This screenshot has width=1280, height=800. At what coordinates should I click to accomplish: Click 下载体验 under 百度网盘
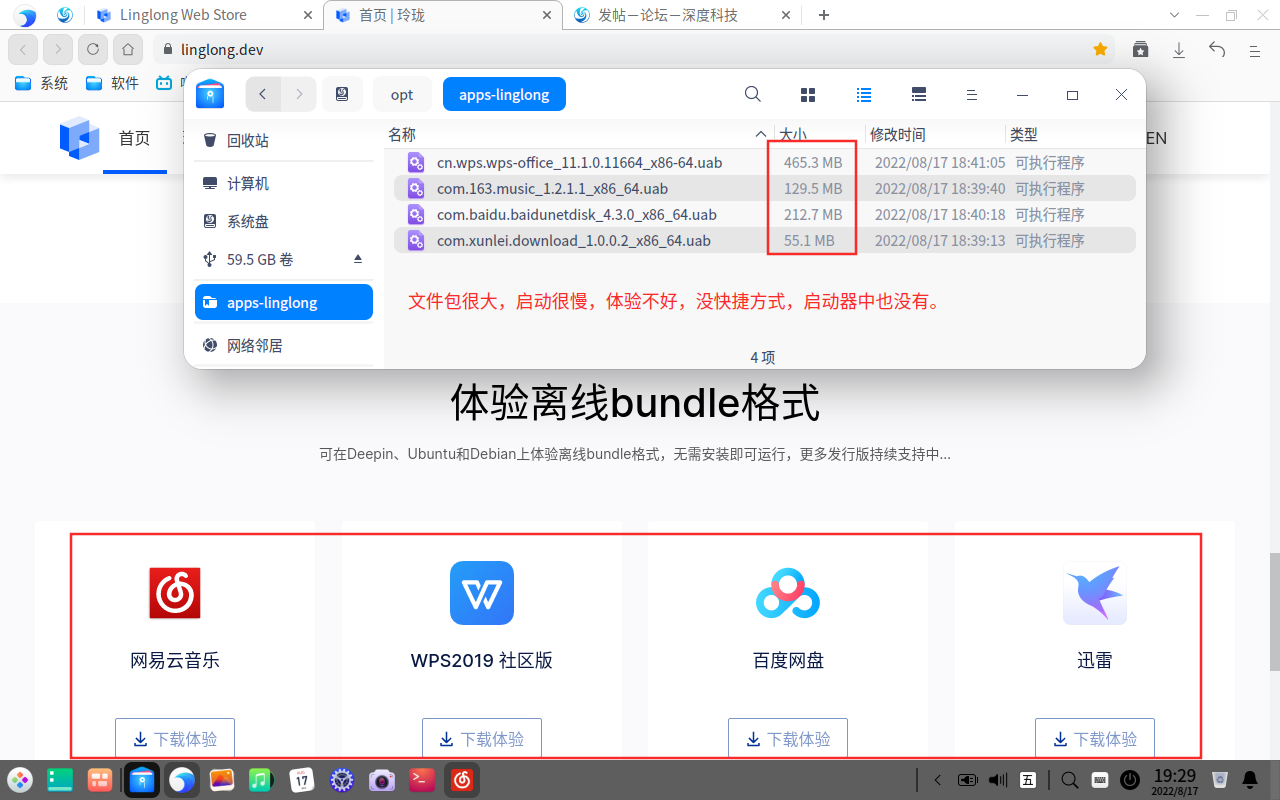click(787, 739)
